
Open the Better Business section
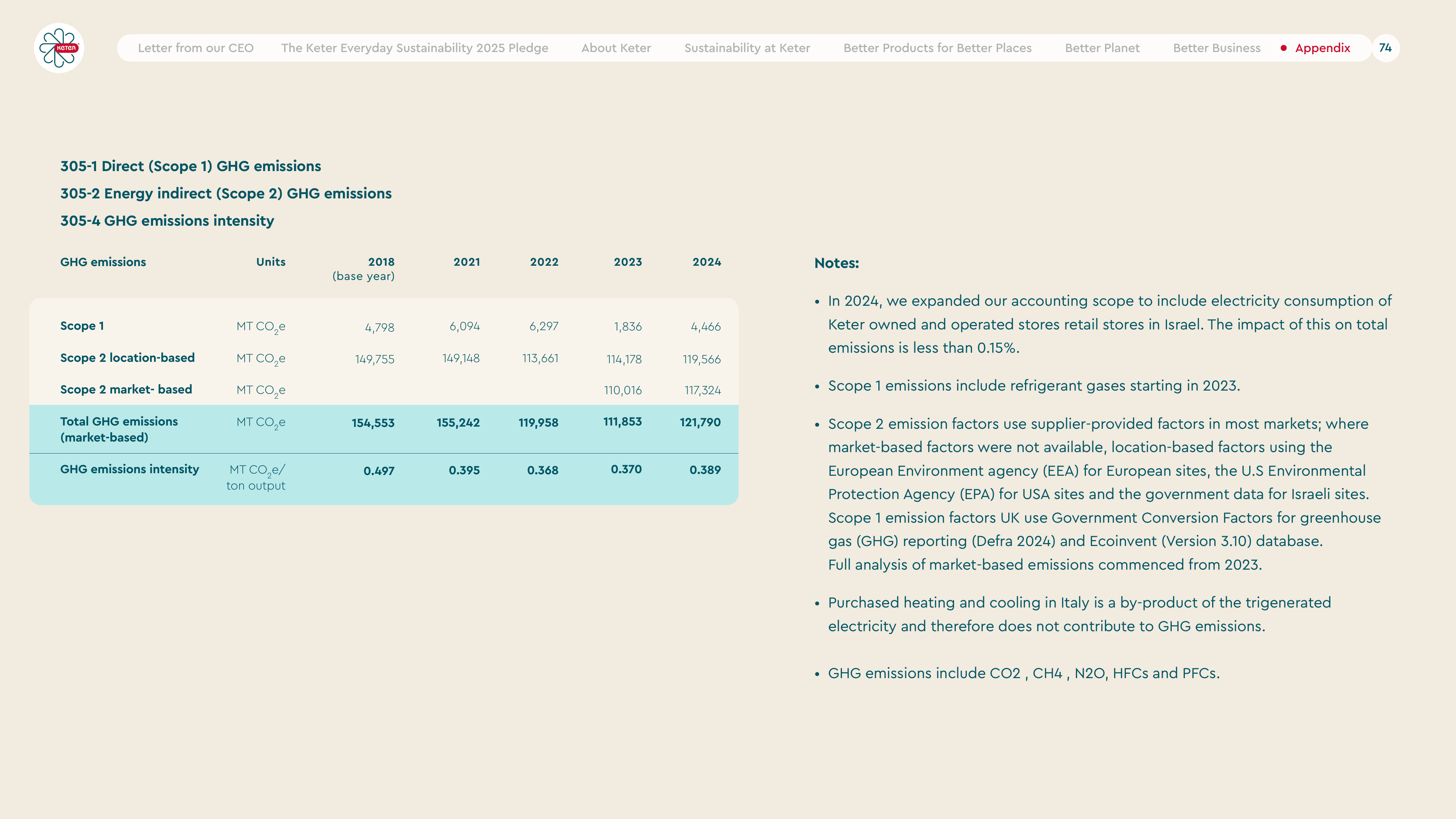pyautogui.click(x=1216, y=48)
